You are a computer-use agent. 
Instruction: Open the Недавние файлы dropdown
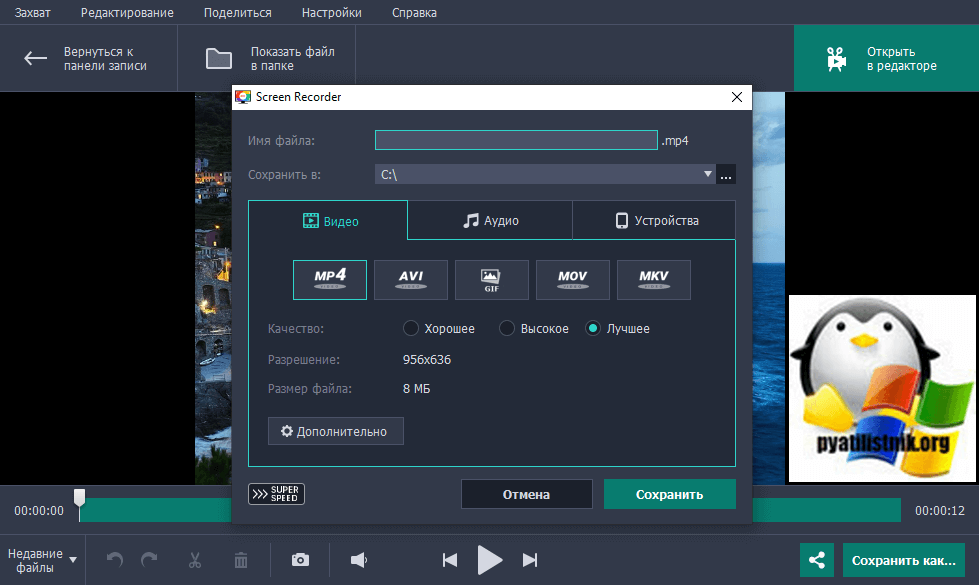(41, 560)
